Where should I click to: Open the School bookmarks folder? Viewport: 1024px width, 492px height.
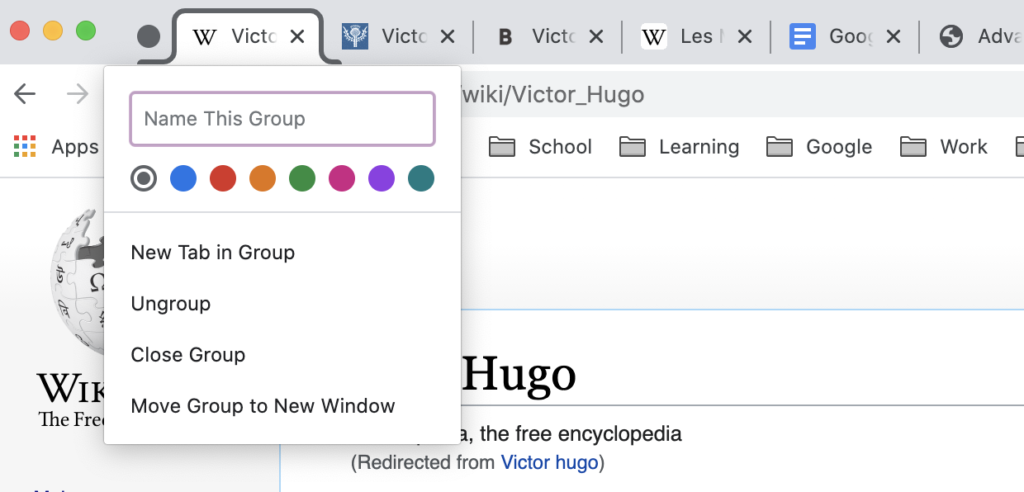click(541, 147)
